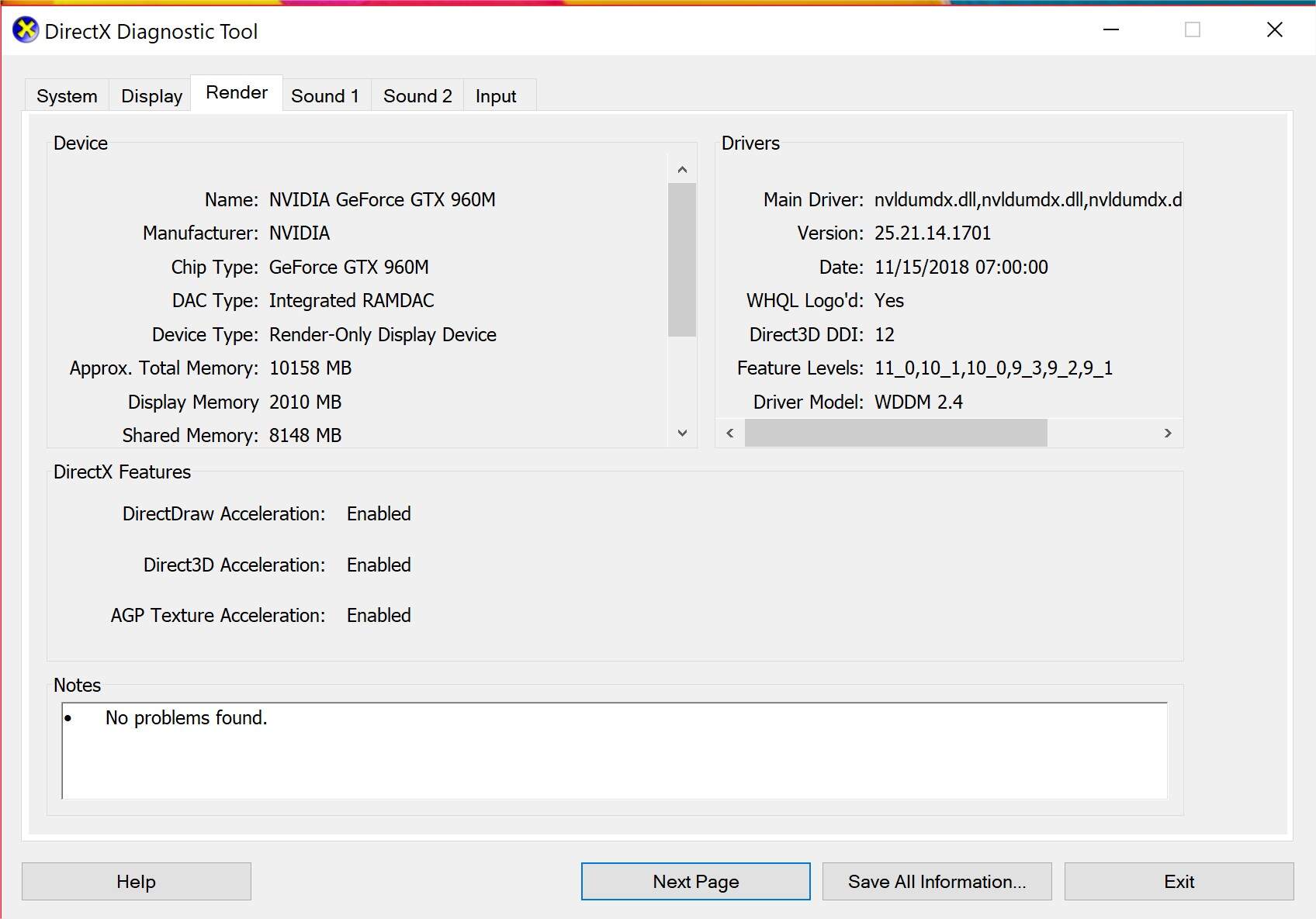Minimize the DirectX Diagnostic Tool window
Screen dimensions: 1316x919
coord(1111,30)
